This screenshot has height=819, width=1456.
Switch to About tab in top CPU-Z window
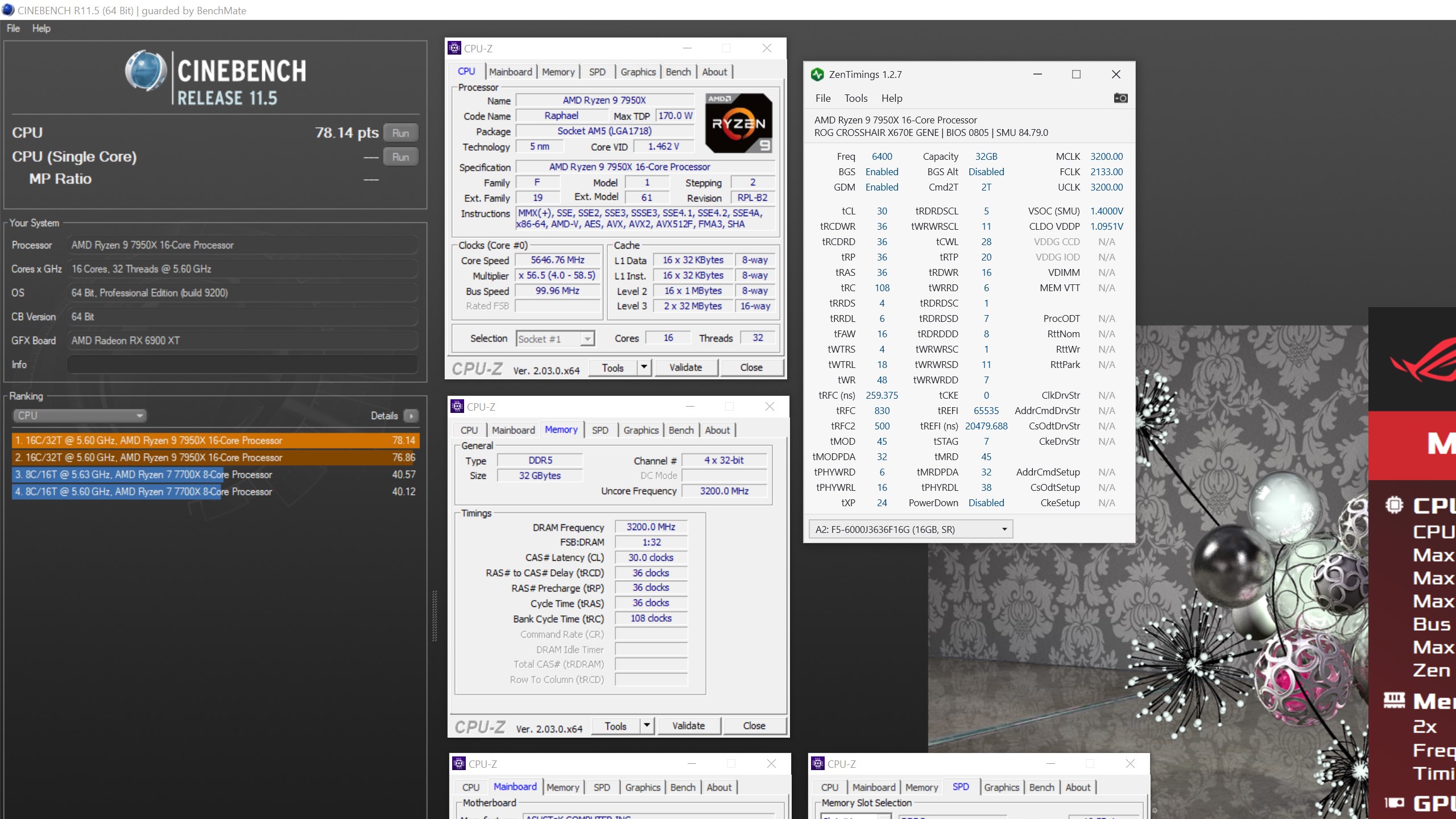[714, 72]
